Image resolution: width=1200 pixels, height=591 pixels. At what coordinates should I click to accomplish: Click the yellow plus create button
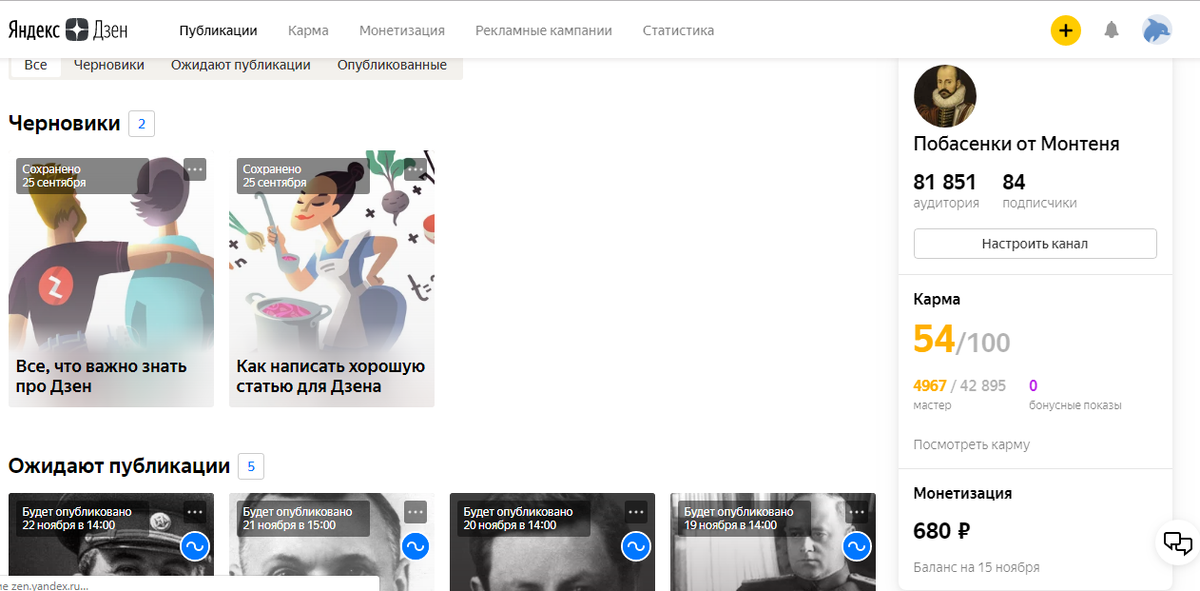pos(1066,30)
